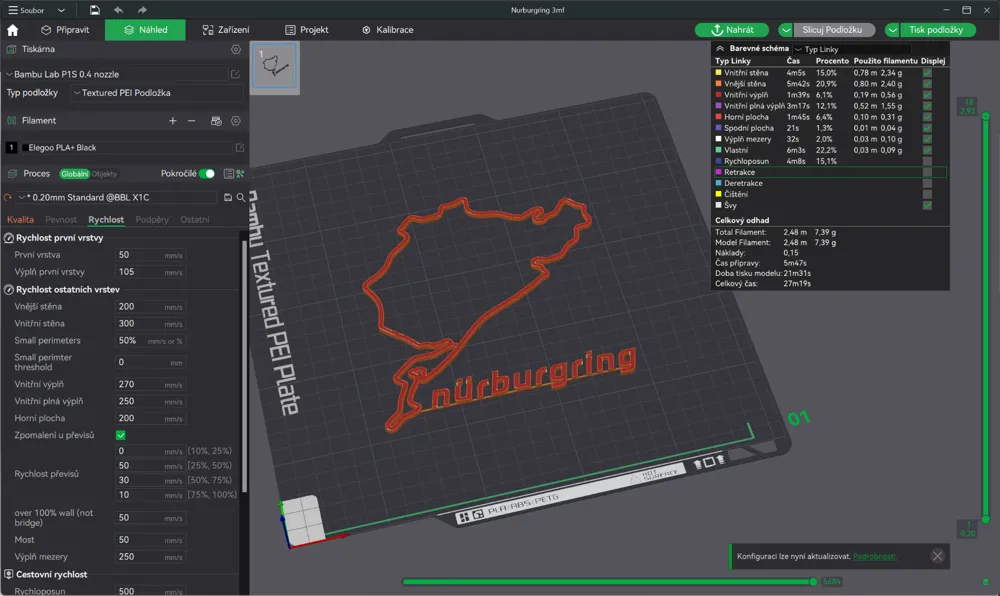
Task: Click the Tisk podložky button
Action: coord(936,30)
